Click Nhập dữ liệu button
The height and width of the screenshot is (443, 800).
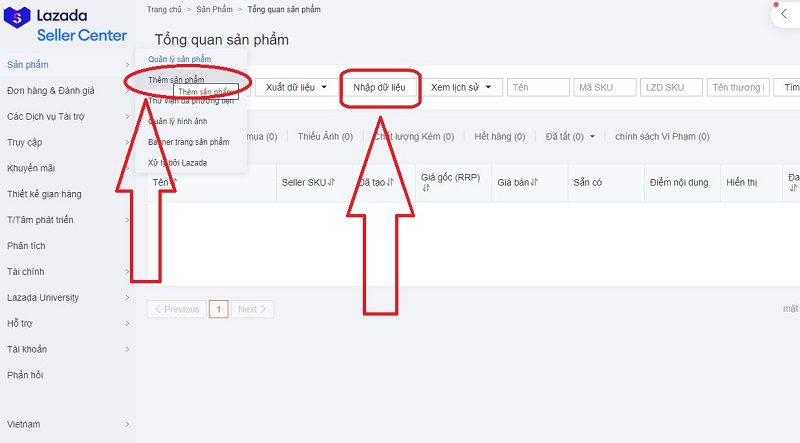point(380,87)
